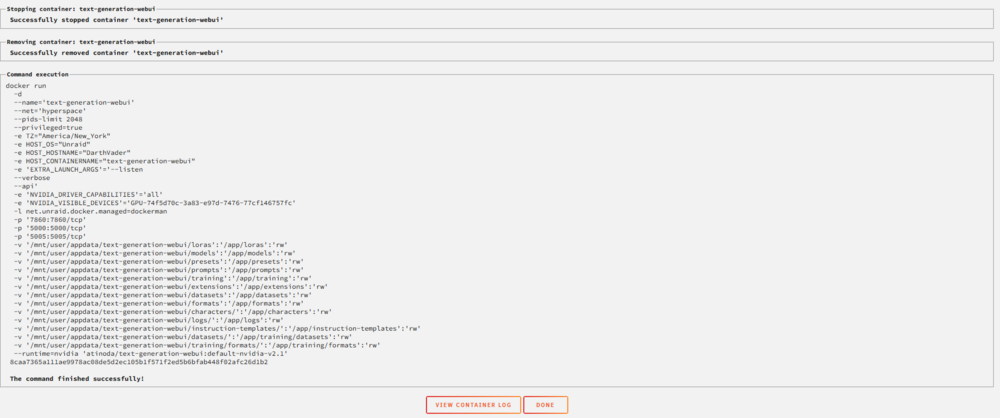Select the '5000:5000/tcp' port line
Image resolution: width=1000 pixels, height=418 pixels.
(x=50, y=227)
